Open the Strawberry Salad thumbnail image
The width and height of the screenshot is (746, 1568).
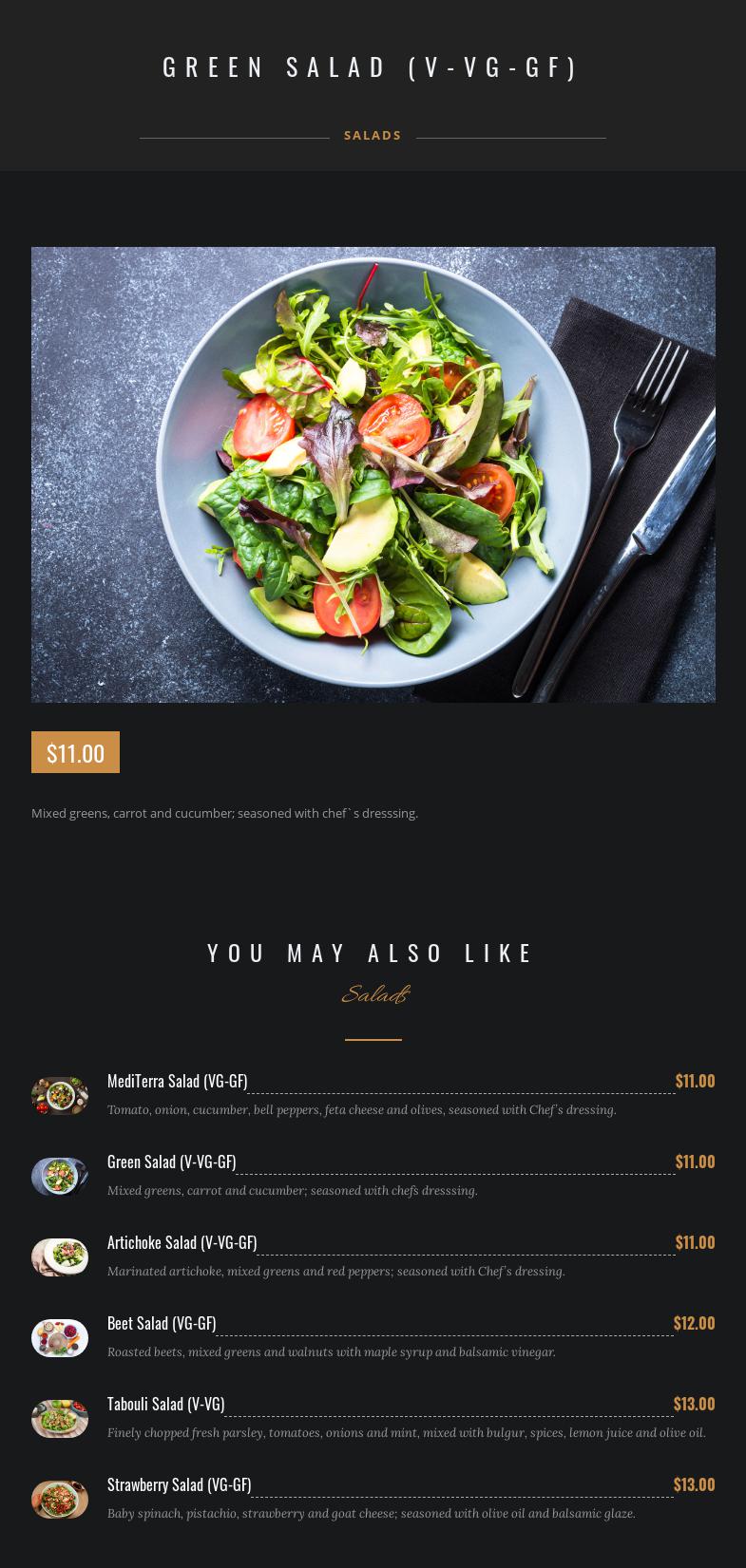tap(60, 1500)
